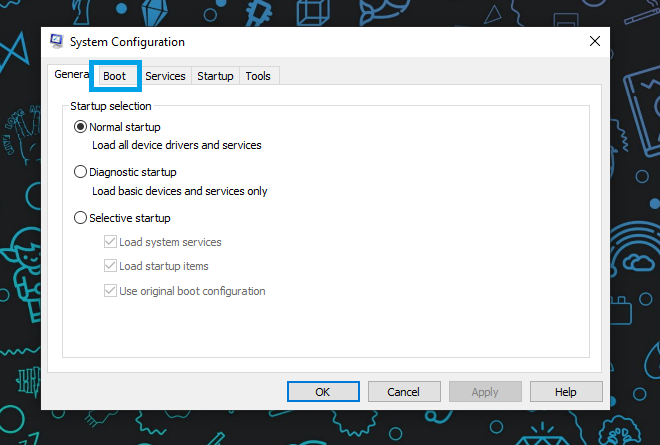660x445 pixels.
Task: Open the Services tab
Action: (x=165, y=76)
